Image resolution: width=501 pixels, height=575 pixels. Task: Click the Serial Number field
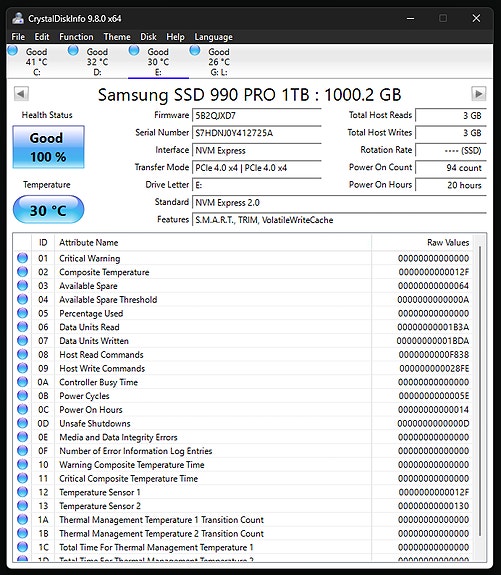257,133
